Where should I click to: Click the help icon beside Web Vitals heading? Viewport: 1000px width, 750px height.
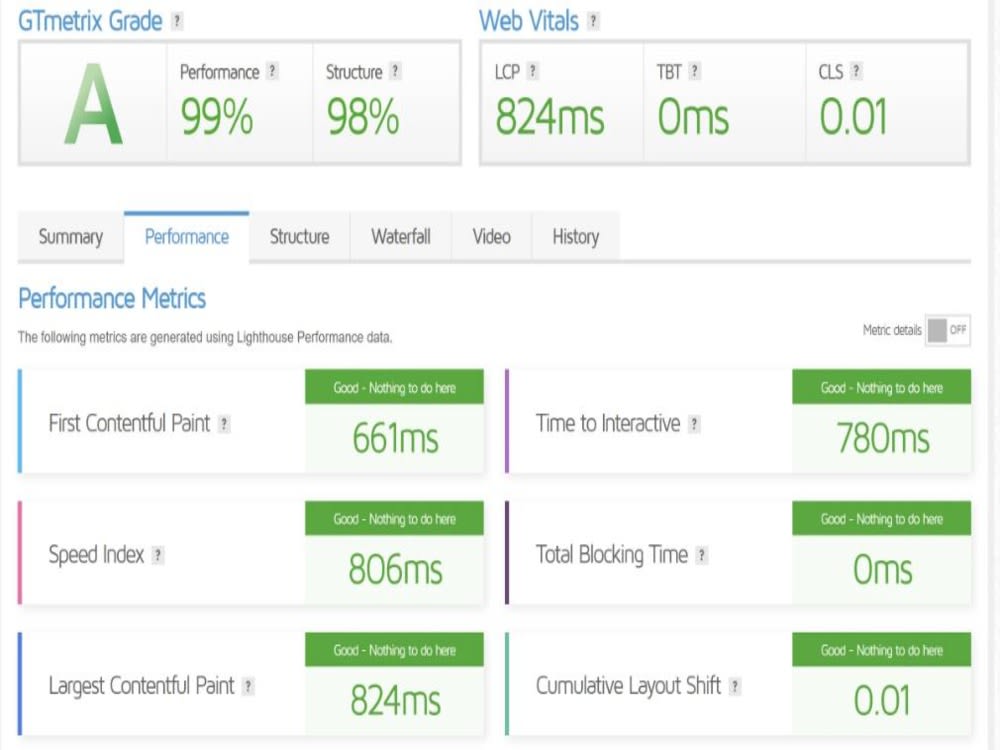click(593, 21)
